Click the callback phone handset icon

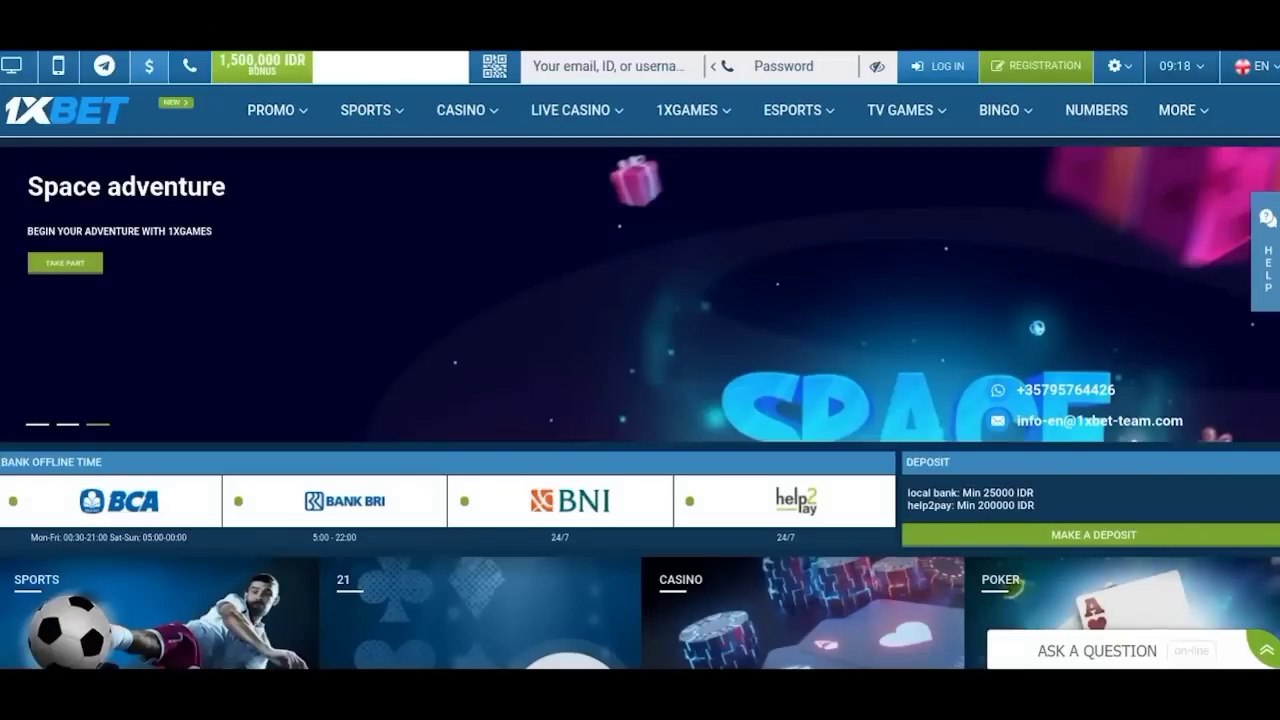point(190,66)
